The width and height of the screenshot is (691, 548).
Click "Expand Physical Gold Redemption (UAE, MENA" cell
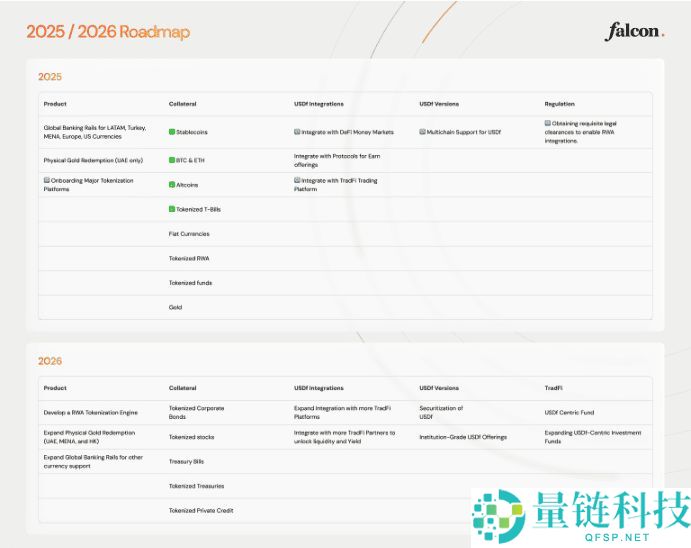[x=89, y=437]
